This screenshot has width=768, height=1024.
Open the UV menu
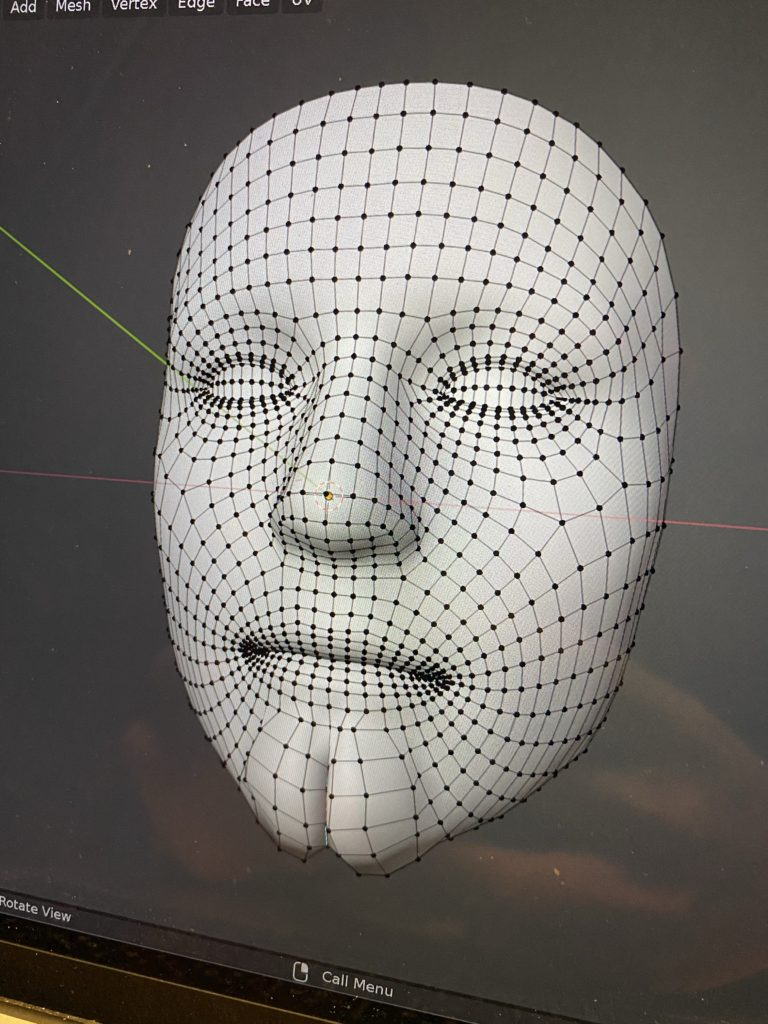click(x=300, y=4)
